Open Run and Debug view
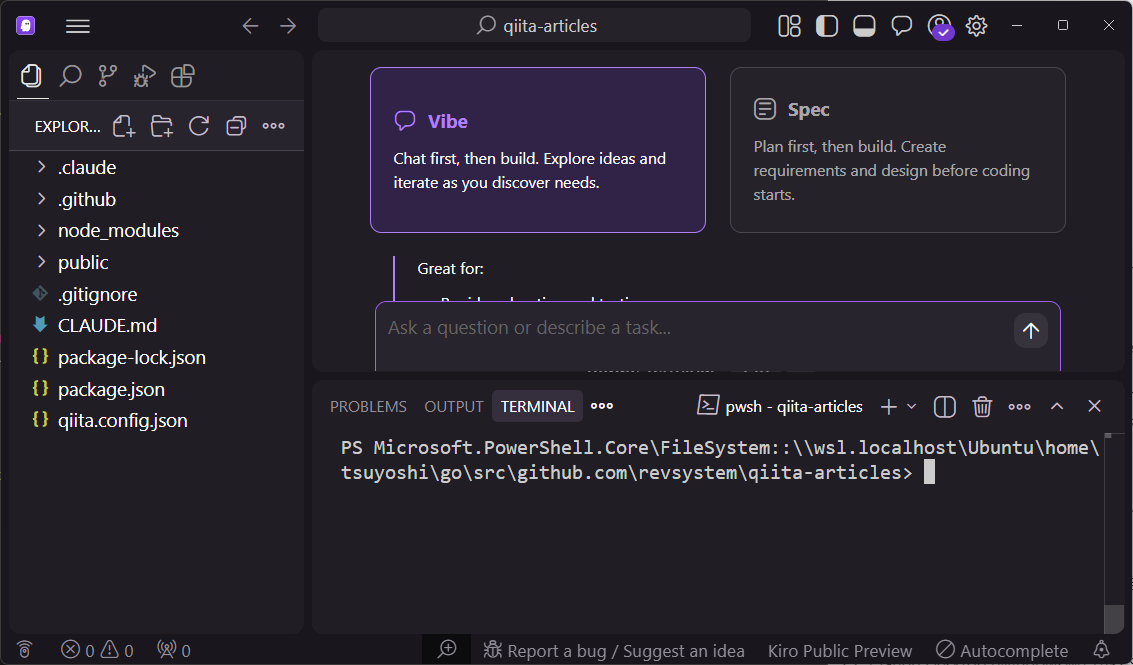Image resolution: width=1133 pixels, height=665 pixels. (x=145, y=76)
